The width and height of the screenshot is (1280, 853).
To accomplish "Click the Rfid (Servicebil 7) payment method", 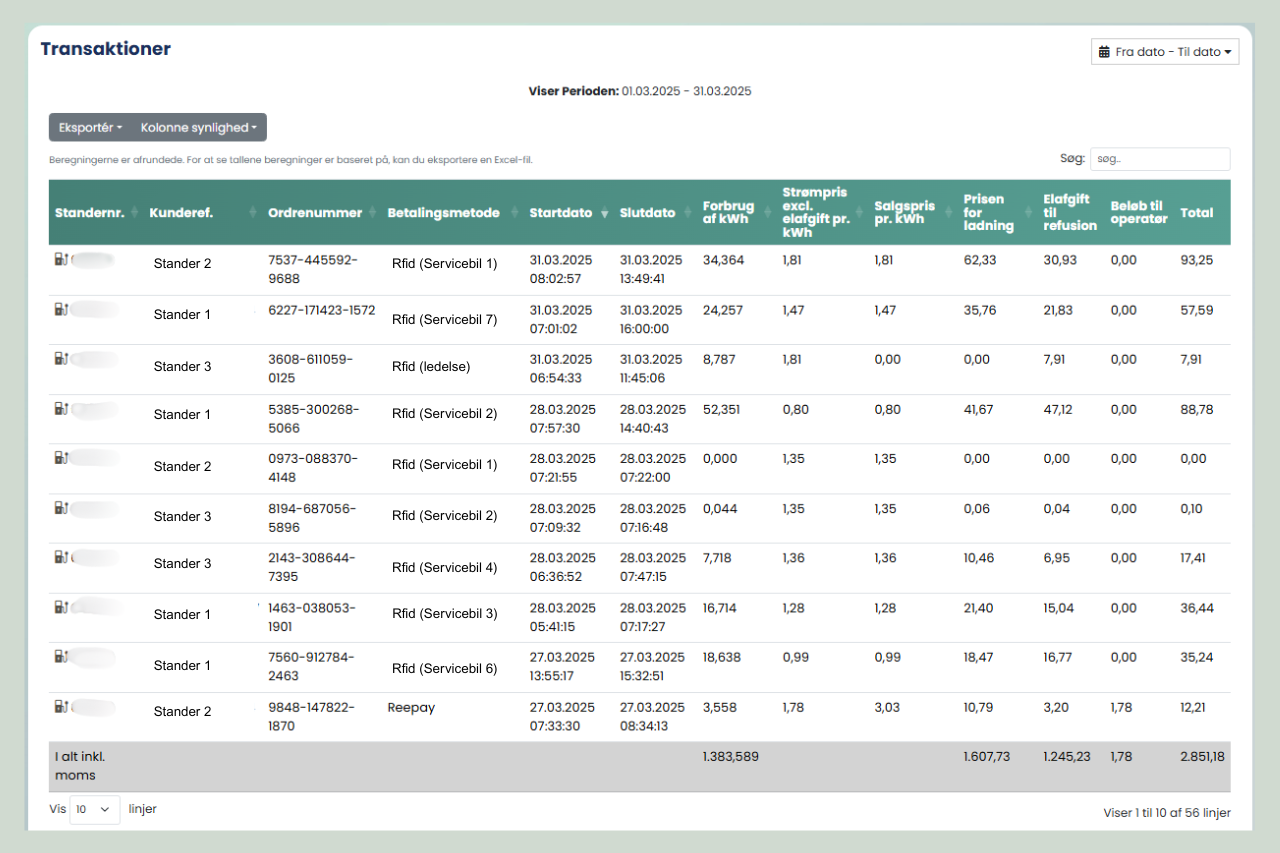I will coord(444,320).
